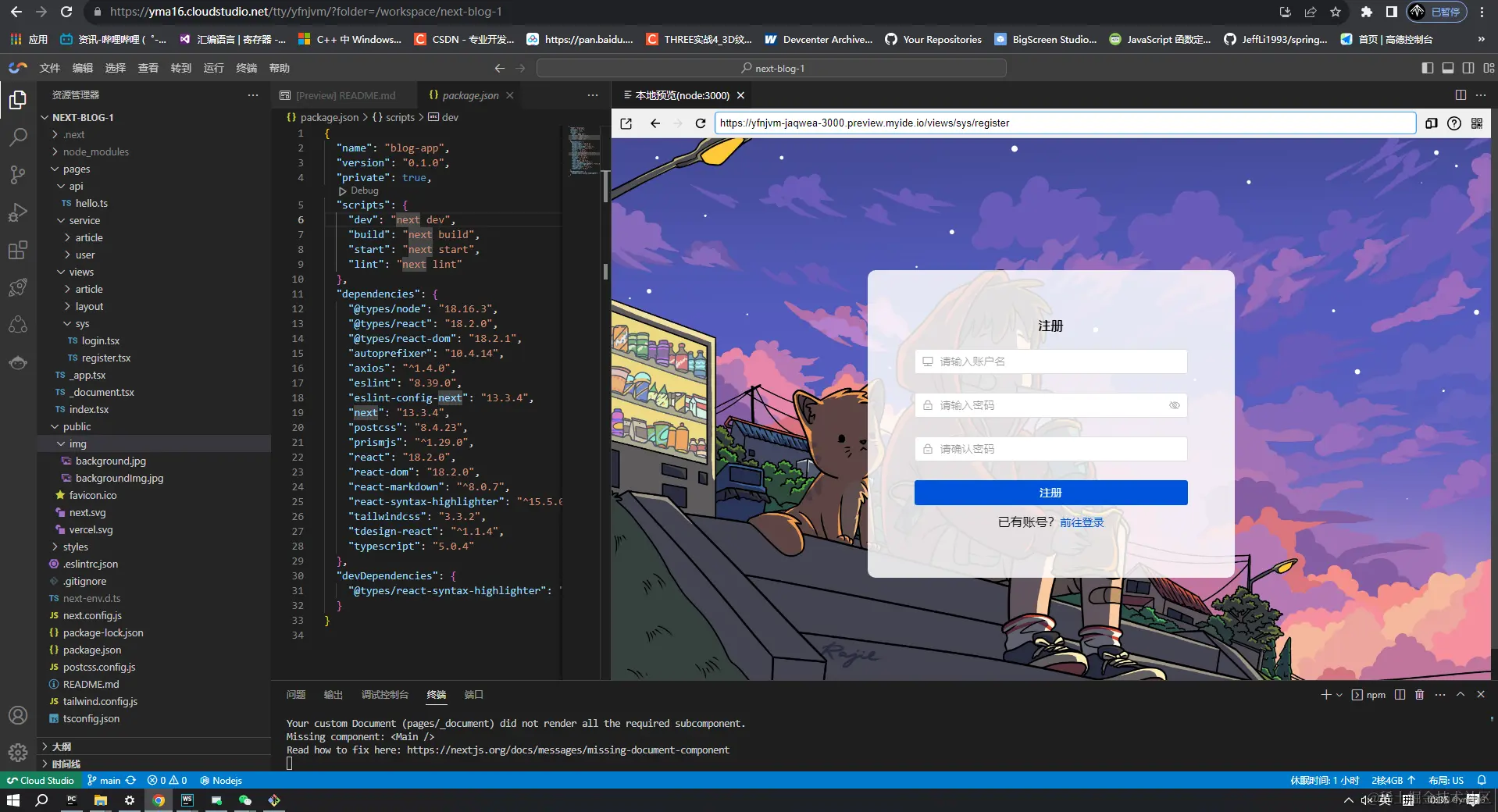This screenshot has width=1498, height=812.
Task: Toggle the secondary side bar
Action: [1467, 68]
